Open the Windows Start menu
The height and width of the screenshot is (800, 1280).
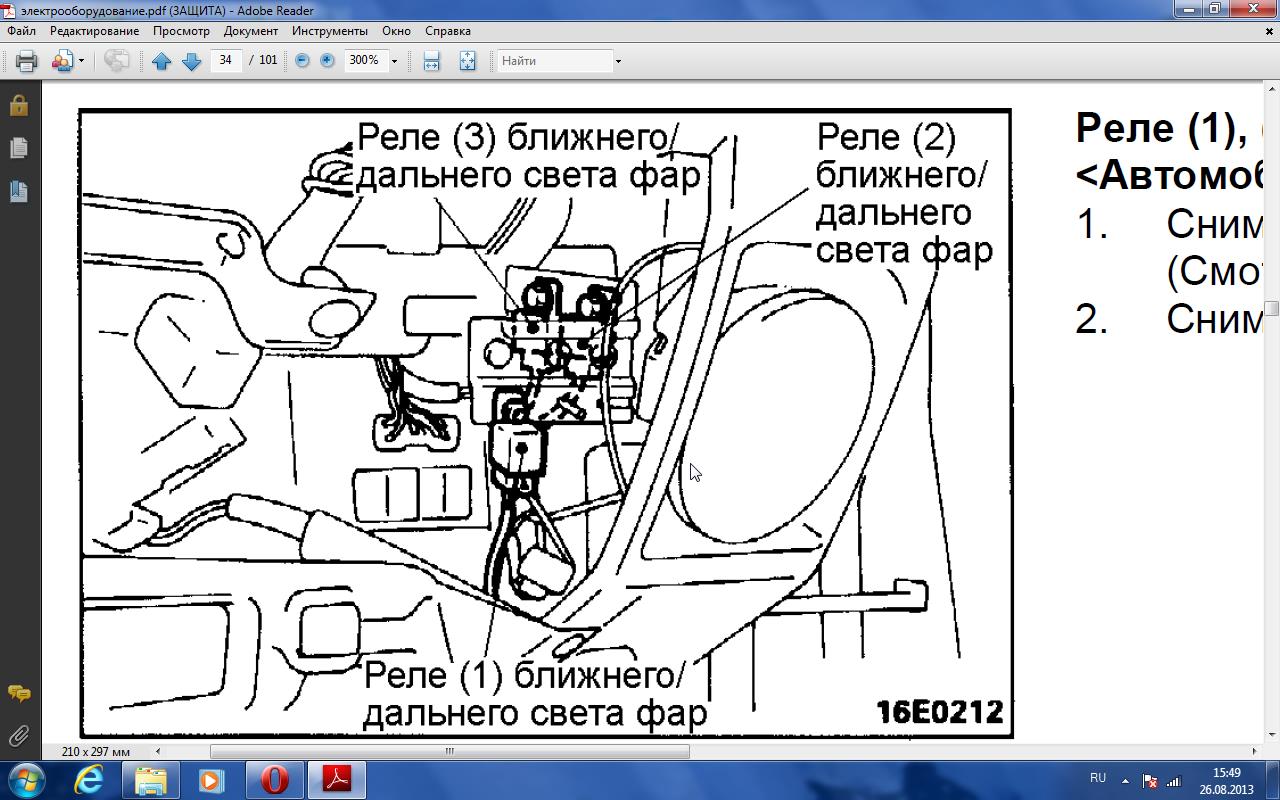coord(27,779)
